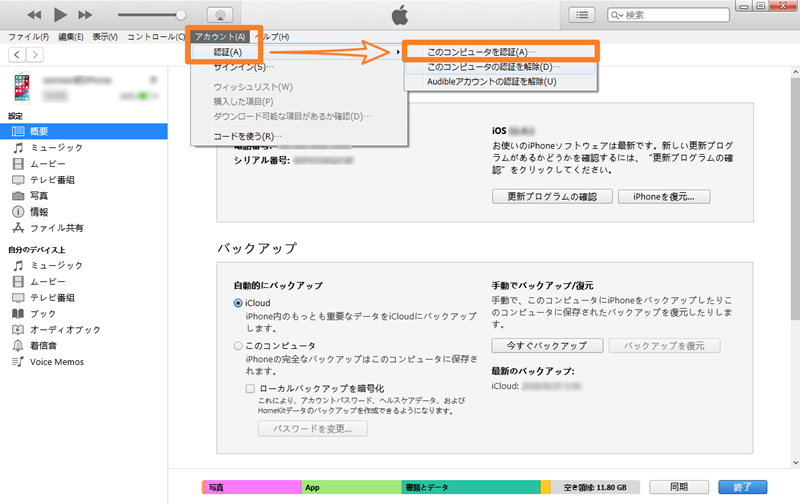Select the iCloud backup radio button
This screenshot has height=504, width=800.
[238, 303]
